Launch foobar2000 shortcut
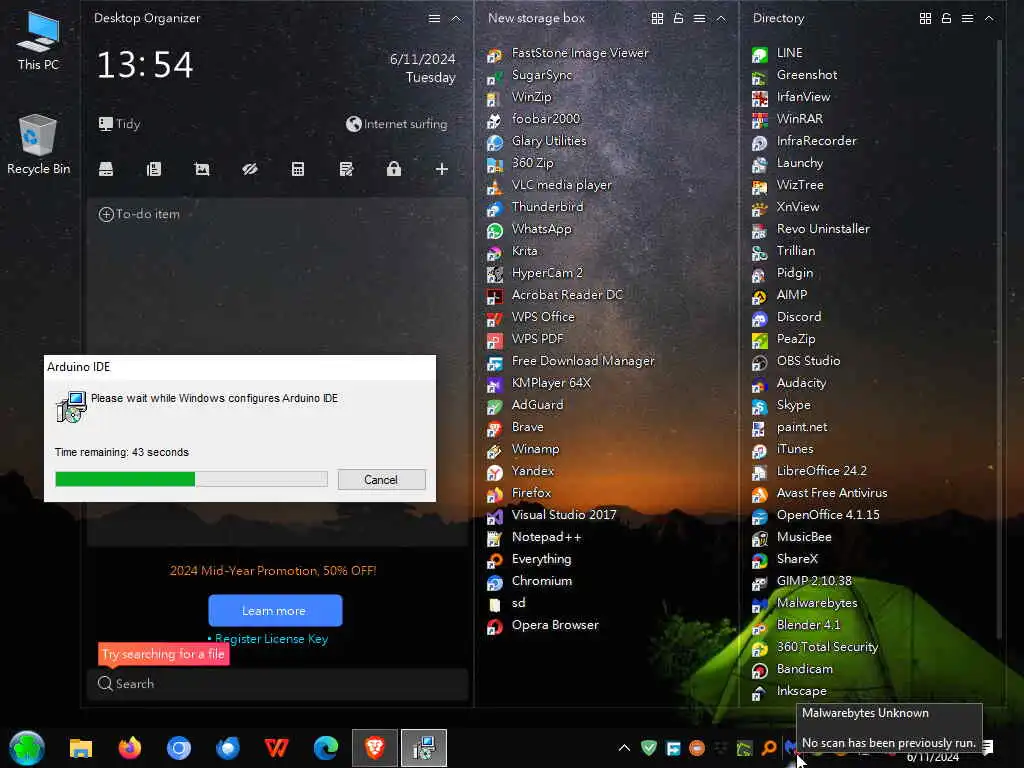 534,120
